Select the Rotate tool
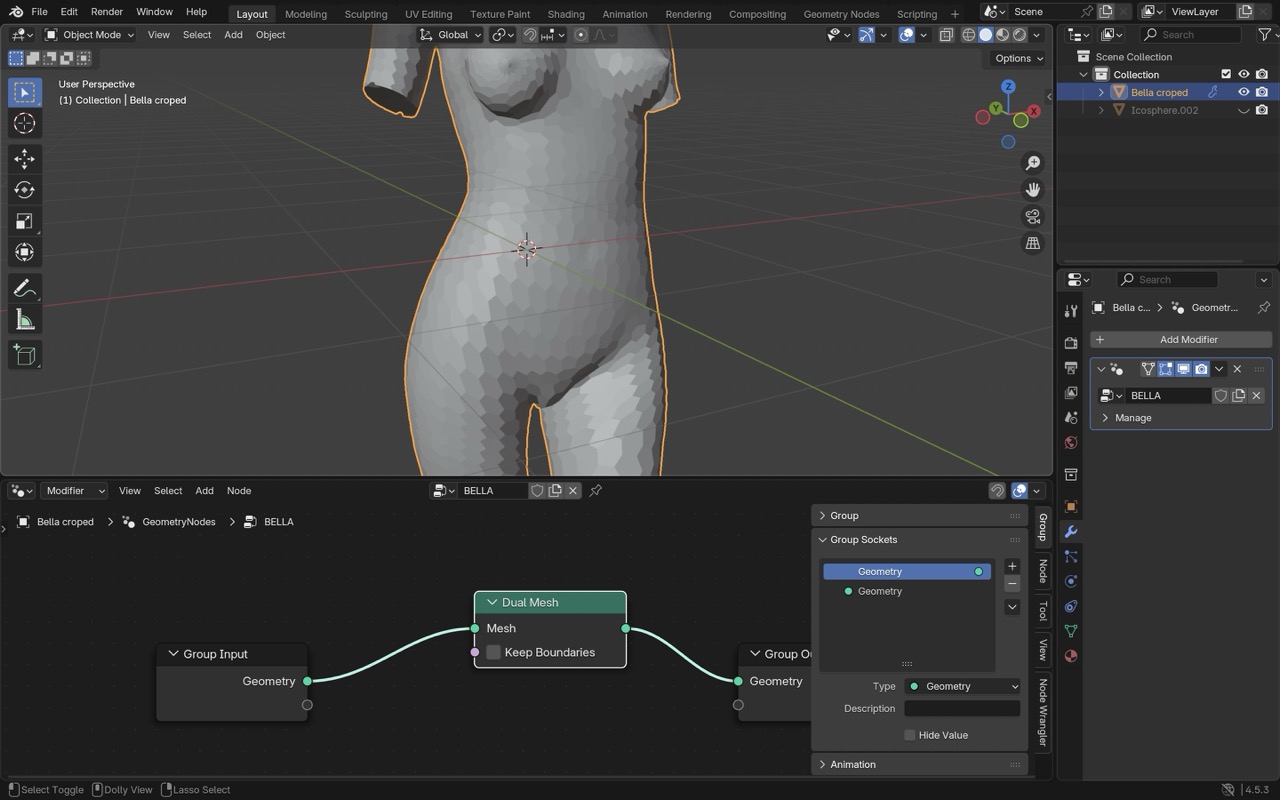 pyautogui.click(x=25, y=190)
